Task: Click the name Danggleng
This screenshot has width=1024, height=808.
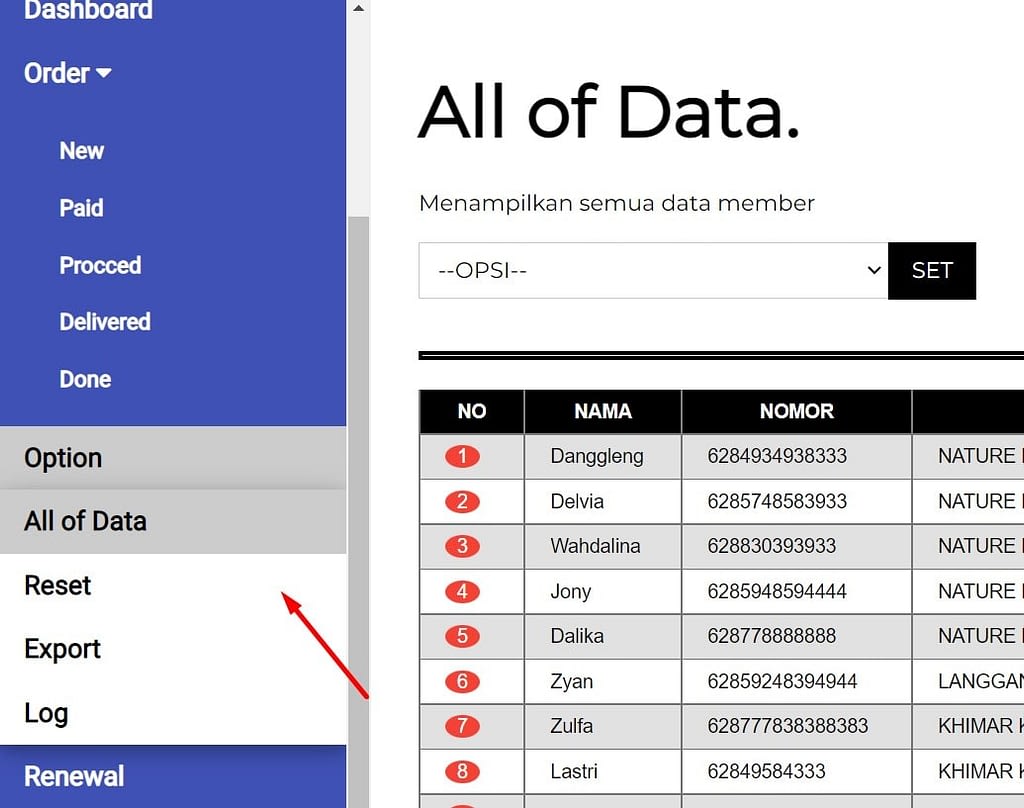Action: click(597, 456)
